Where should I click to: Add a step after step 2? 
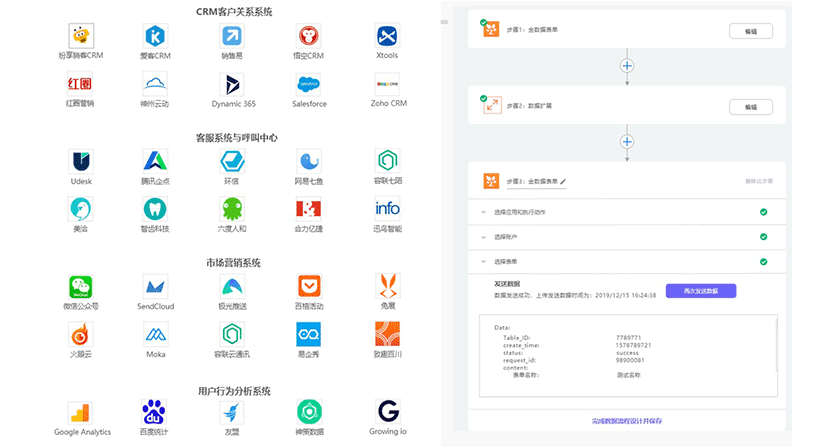(627, 142)
